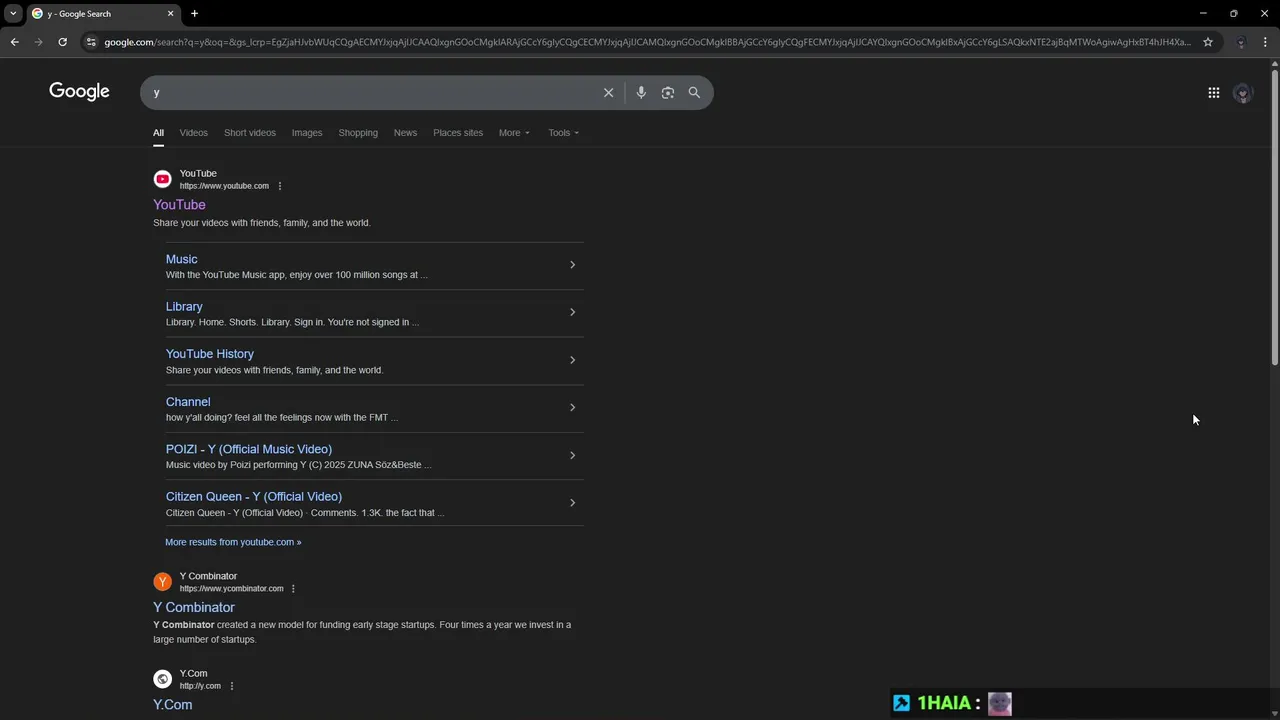The image size is (1280, 720).
Task: Switch to the Images results tab
Action: [307, 133]
